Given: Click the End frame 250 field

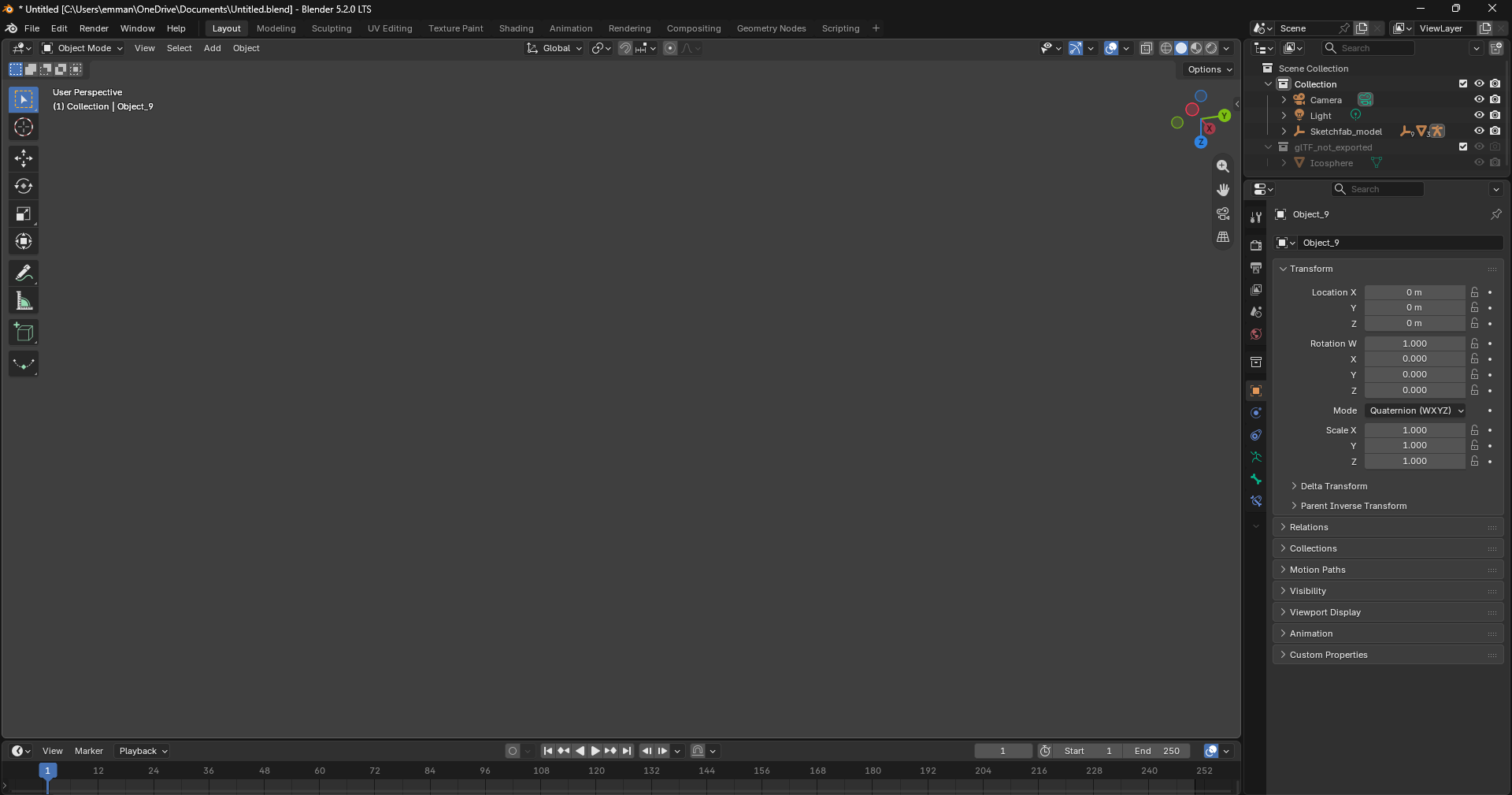Looking at the screenshot, I should pyautogui.click(x=1157, y=751).
